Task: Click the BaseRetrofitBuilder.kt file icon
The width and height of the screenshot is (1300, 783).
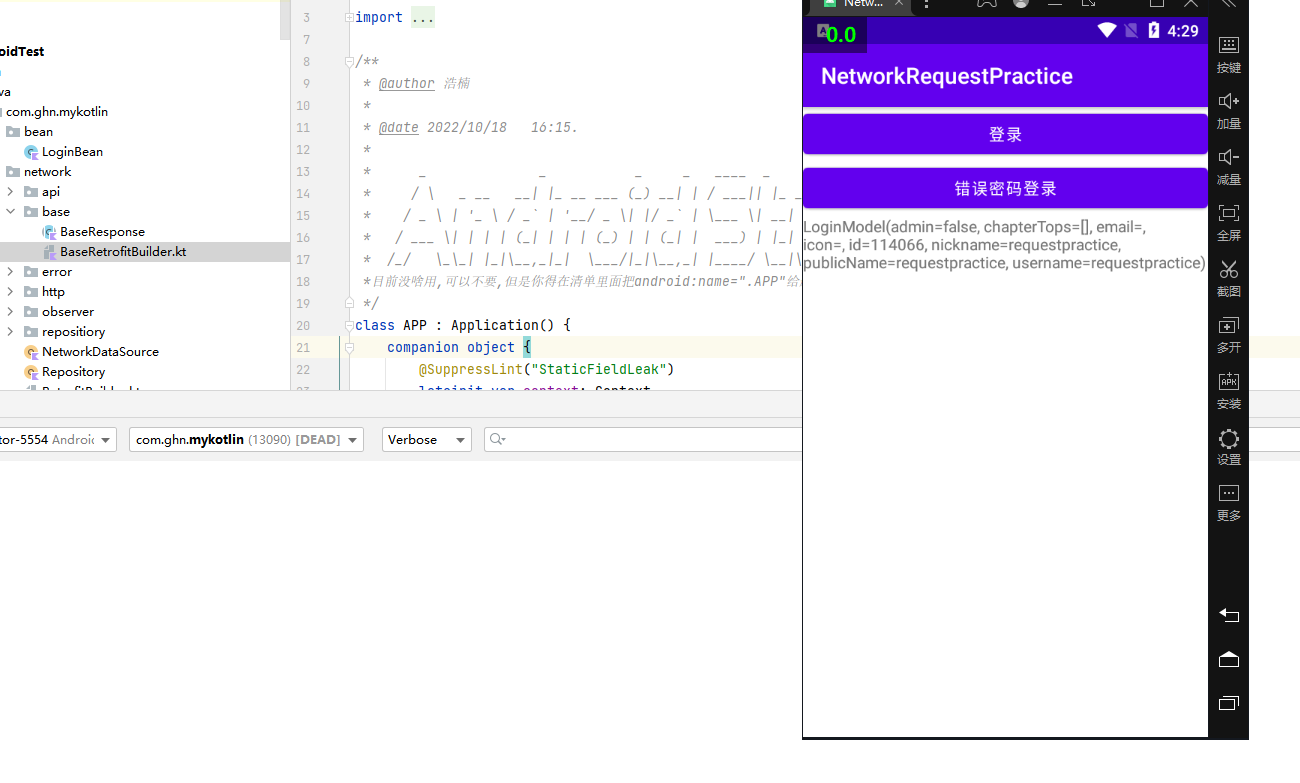Action: 49,252
